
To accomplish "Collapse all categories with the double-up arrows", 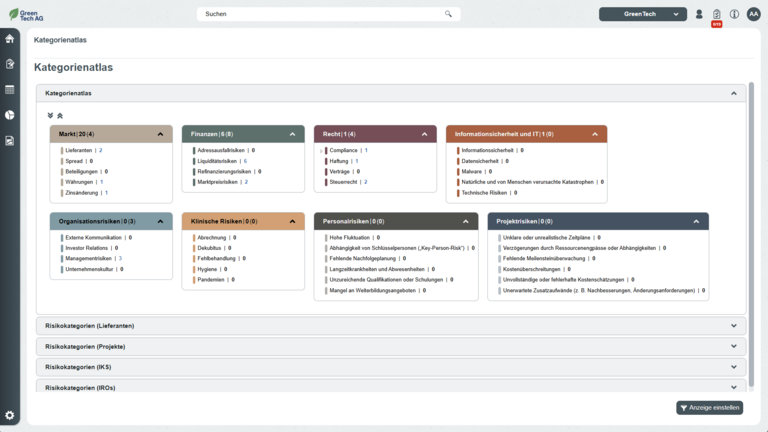I will 59,115.
